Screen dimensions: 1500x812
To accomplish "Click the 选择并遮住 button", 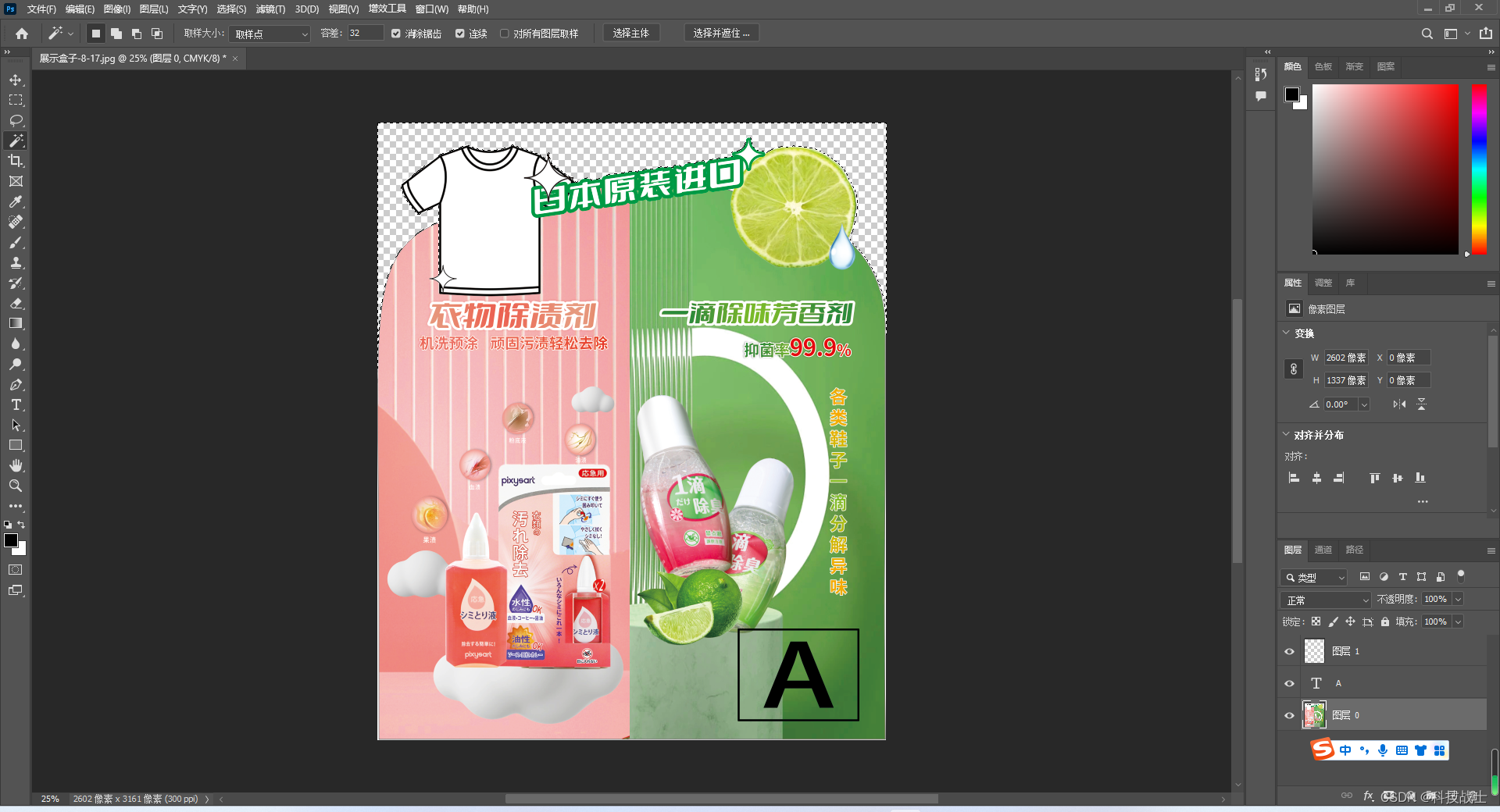I will click(x=722, y=34).
